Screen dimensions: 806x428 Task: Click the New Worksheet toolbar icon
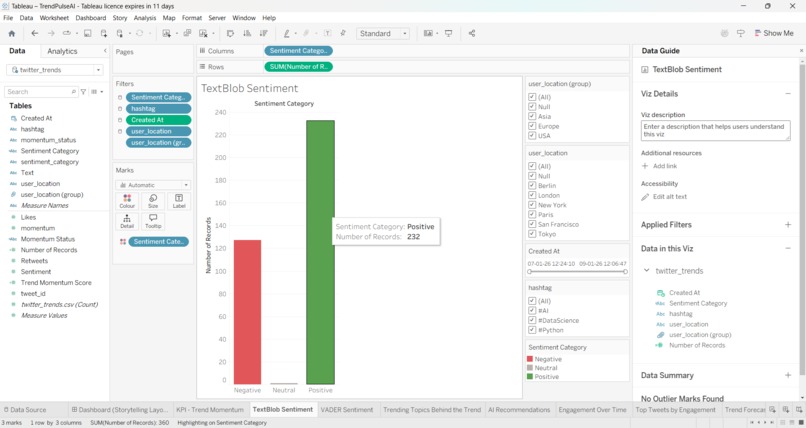coord(166,33)
